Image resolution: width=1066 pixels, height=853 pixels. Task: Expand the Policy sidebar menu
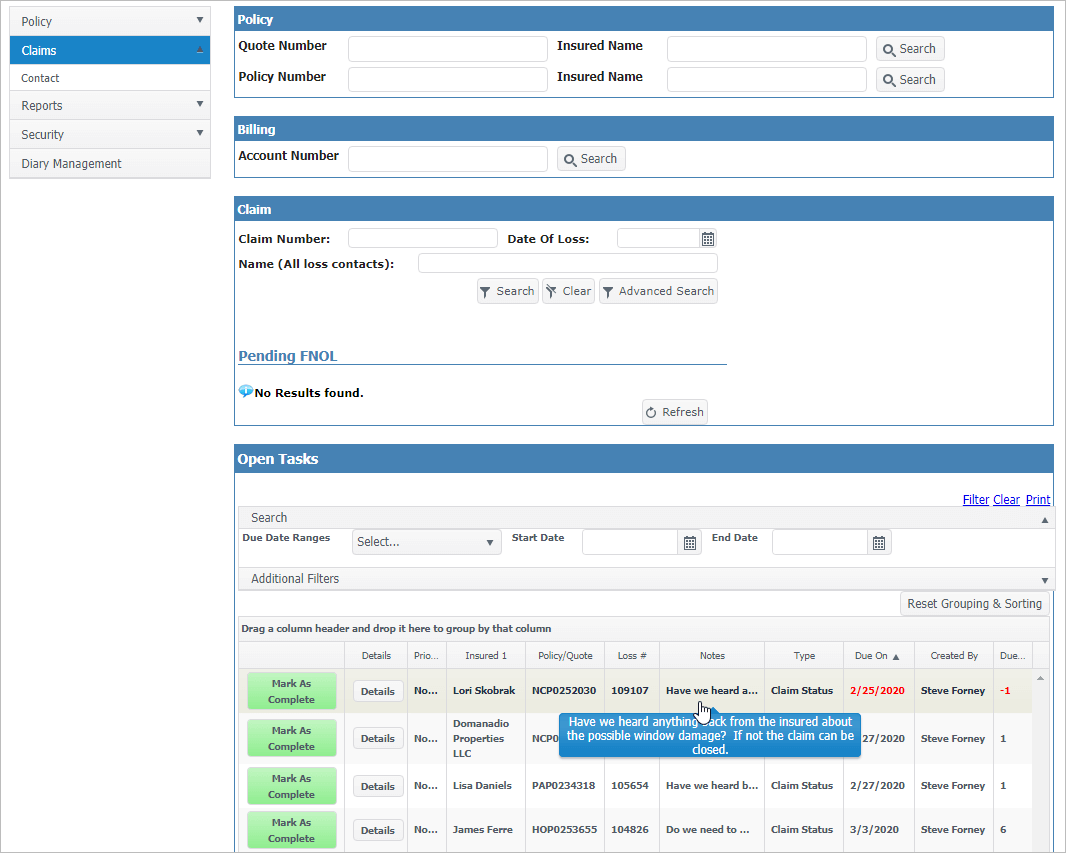point(110,21)
